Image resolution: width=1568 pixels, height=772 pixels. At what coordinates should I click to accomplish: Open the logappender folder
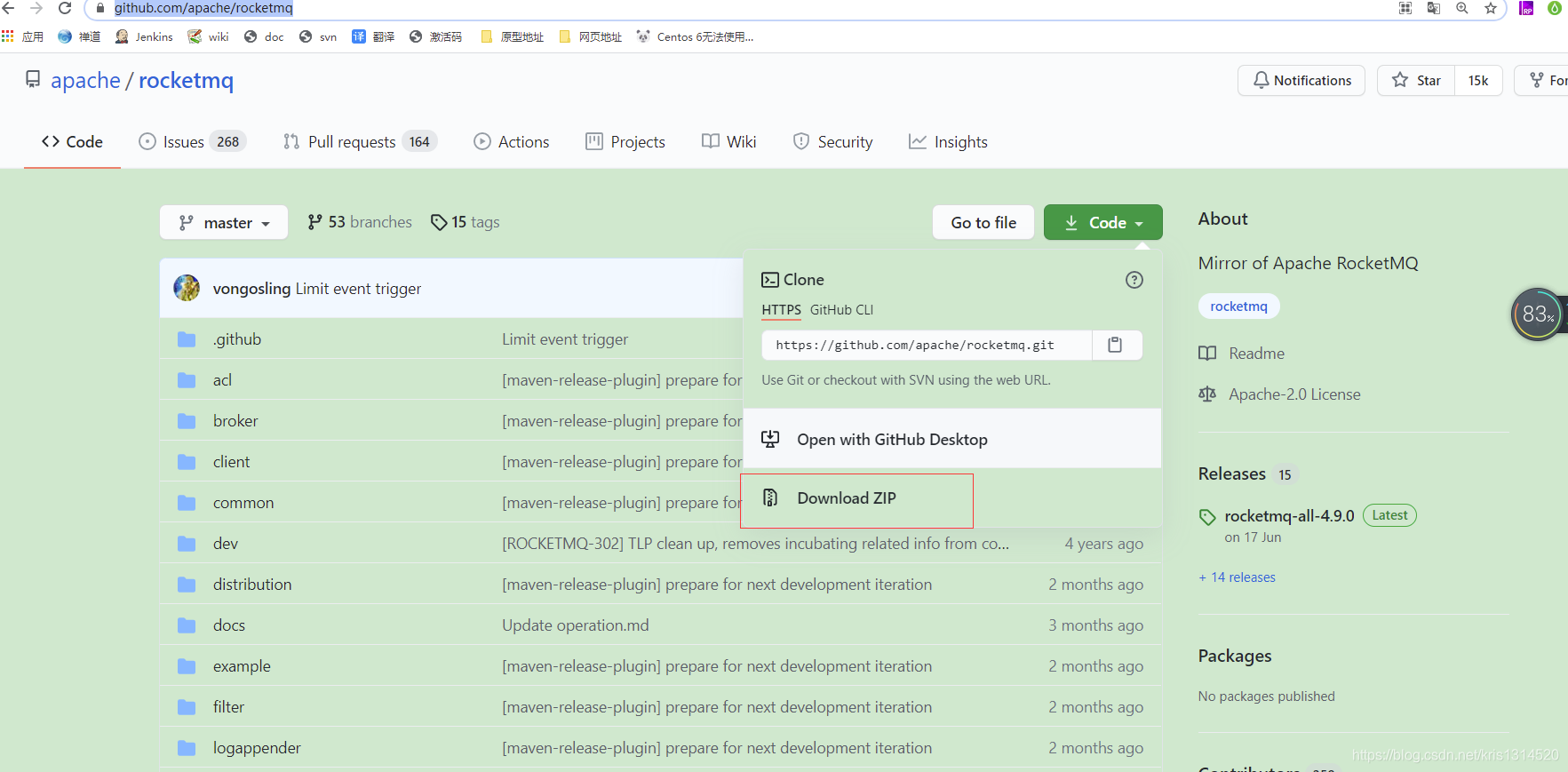[x=257, y=748]
